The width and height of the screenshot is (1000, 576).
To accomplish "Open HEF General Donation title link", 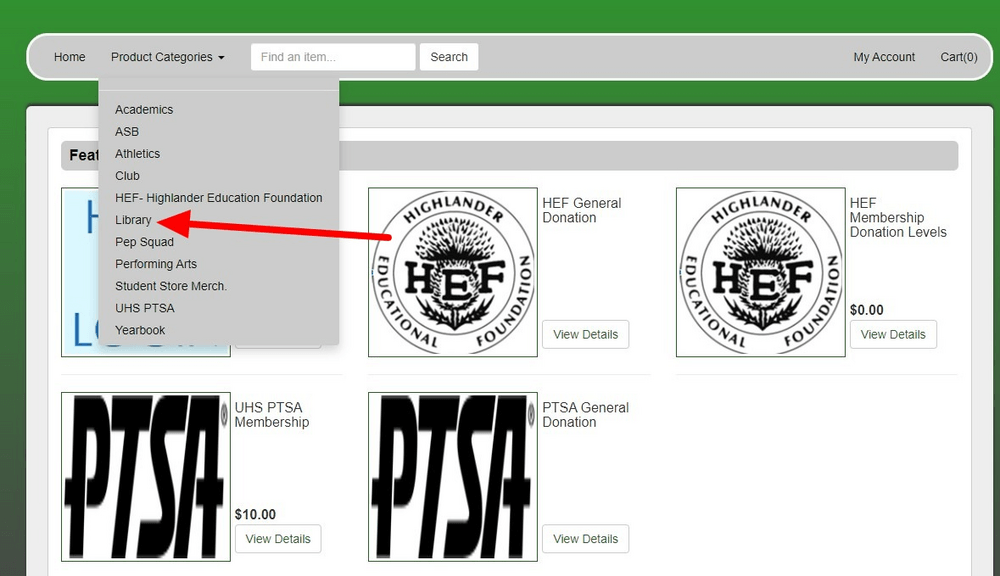I will 582,210.
